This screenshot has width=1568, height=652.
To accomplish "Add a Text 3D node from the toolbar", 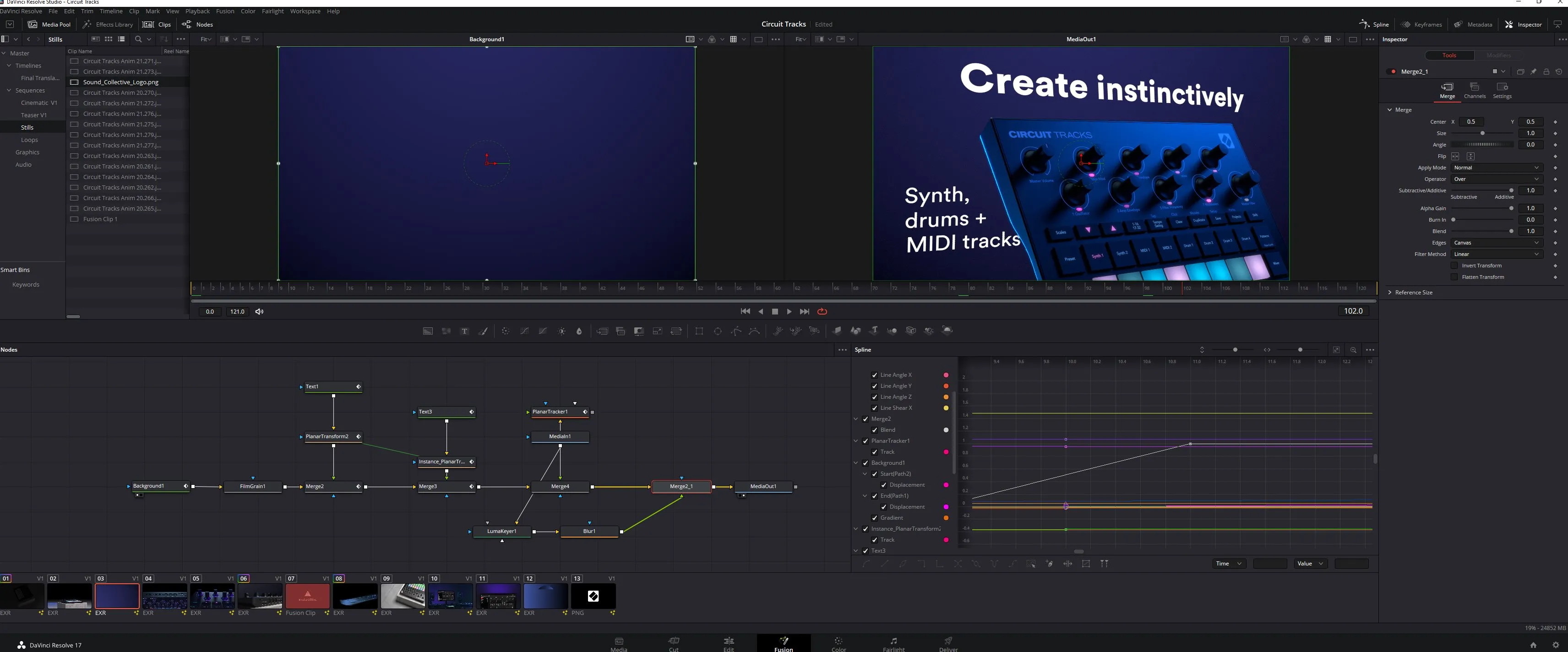I will tap(873, 331).
